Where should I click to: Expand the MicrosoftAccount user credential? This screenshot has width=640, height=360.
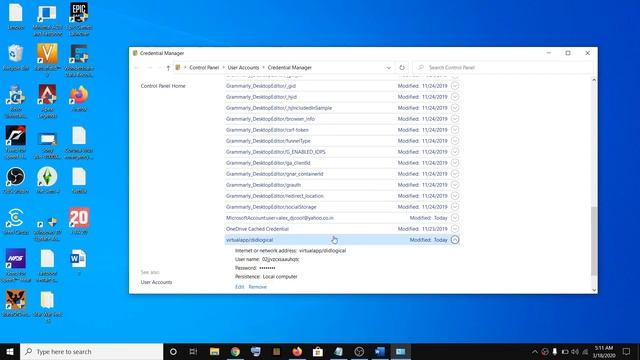455,218
